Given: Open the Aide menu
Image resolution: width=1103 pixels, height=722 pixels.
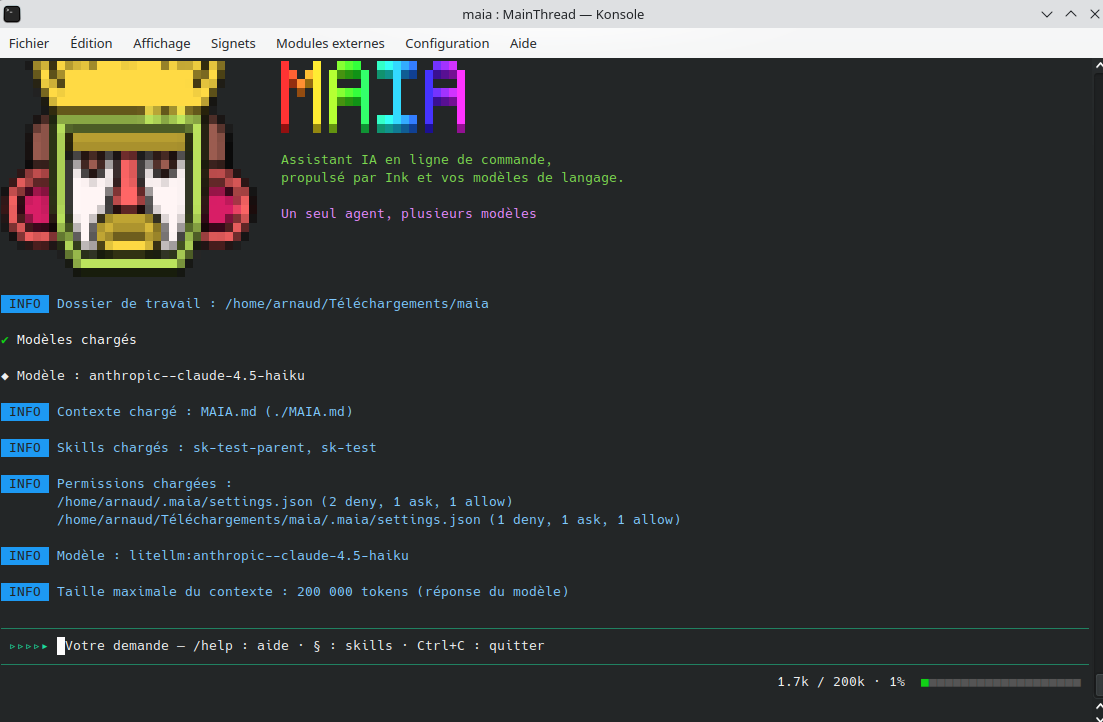Looking at the screenshot, I should tap(523, 43).
